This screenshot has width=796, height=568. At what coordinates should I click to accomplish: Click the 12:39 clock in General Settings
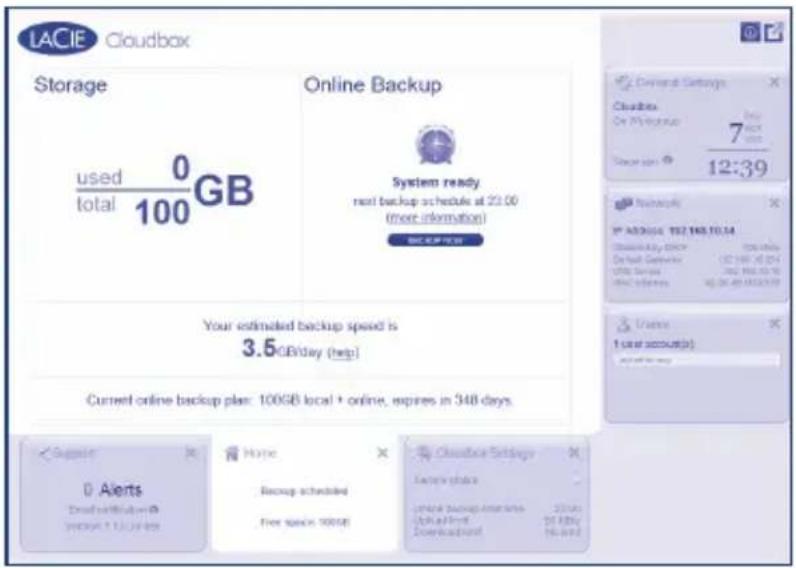[x=738, y=168]
